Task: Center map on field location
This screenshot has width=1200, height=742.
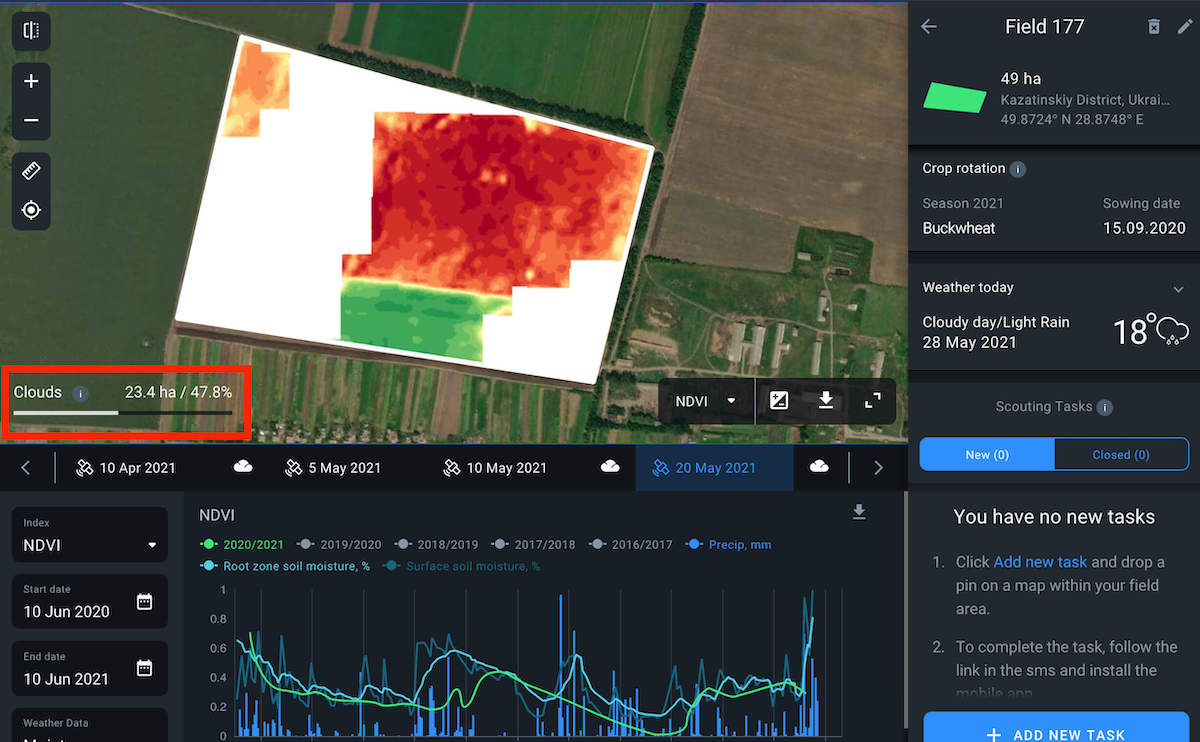Action: pos(31,210)
